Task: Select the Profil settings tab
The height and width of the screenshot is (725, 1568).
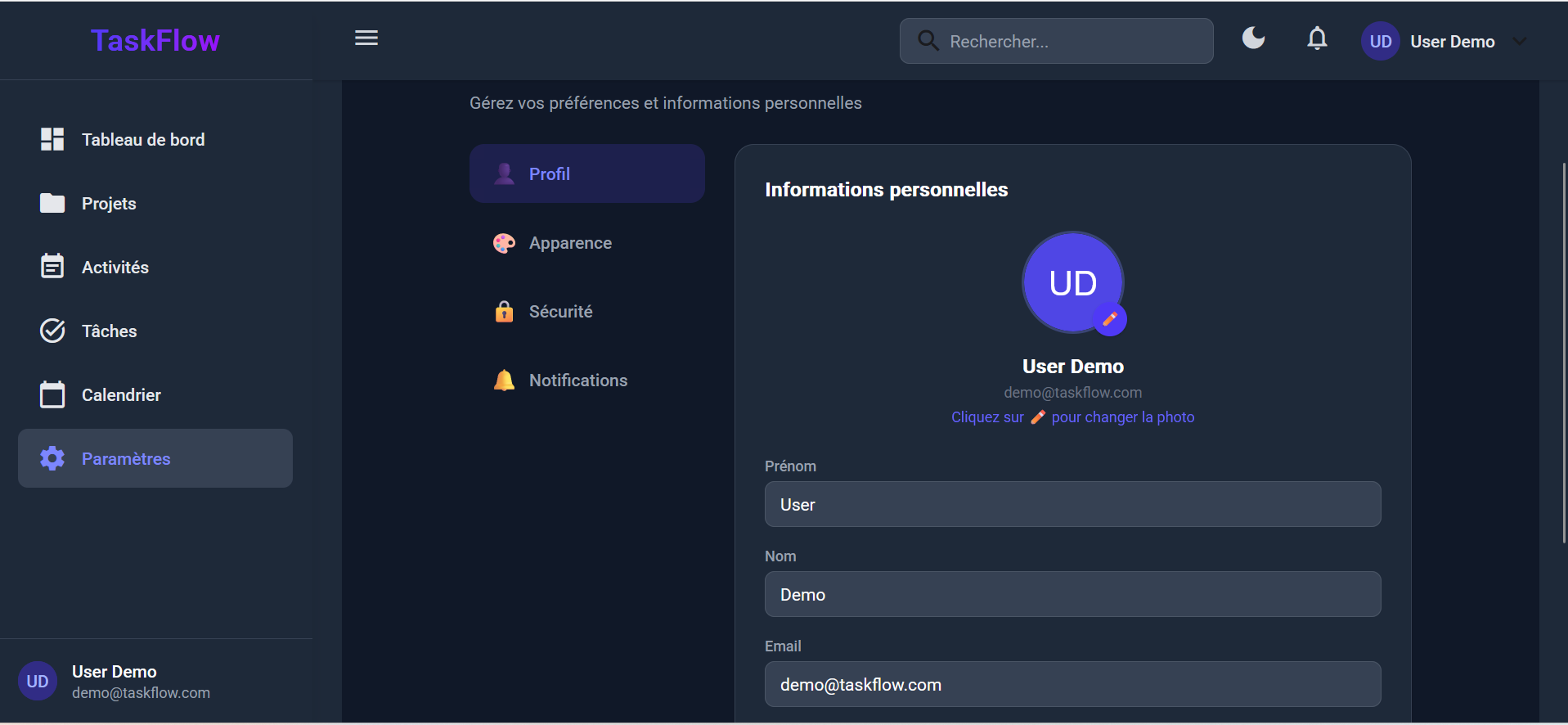Action: pos(586,174)
